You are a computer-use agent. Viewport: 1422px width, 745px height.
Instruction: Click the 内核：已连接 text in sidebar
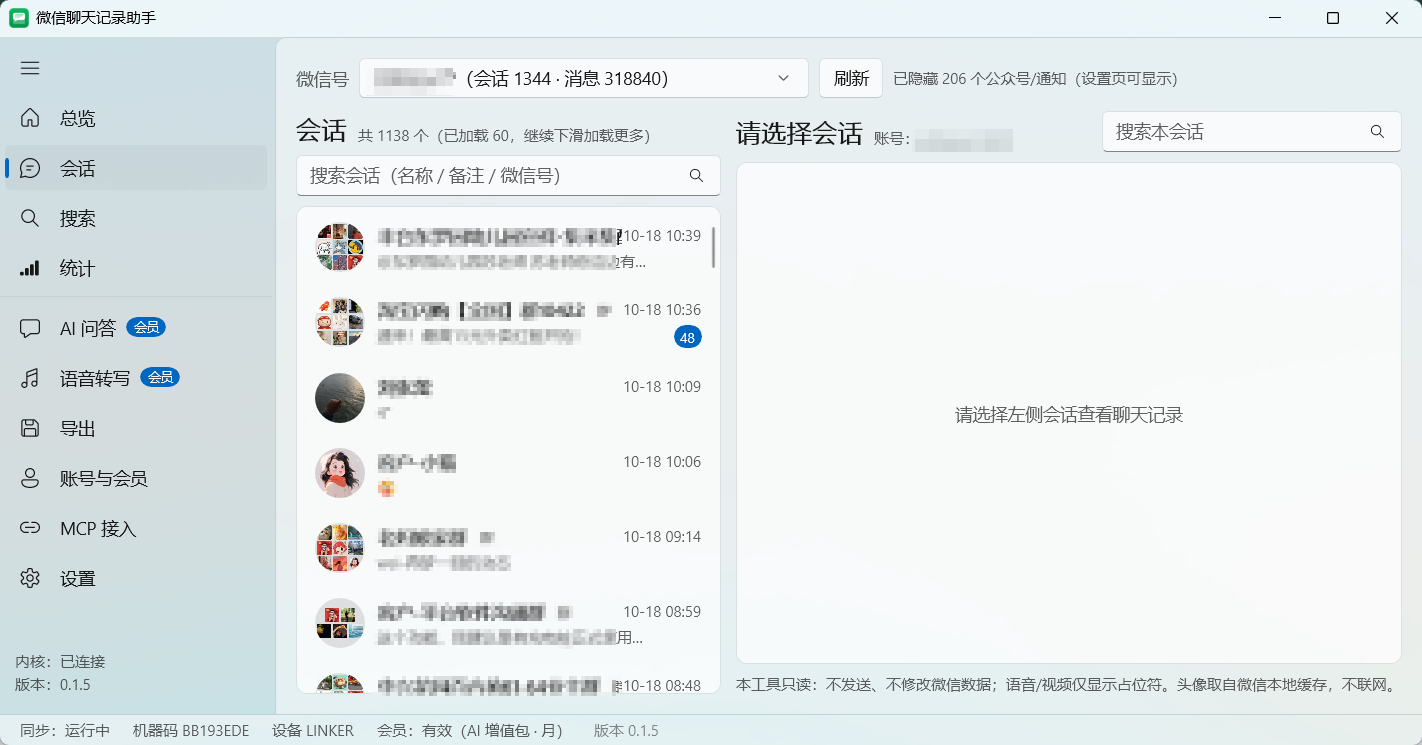click(60, 662)
